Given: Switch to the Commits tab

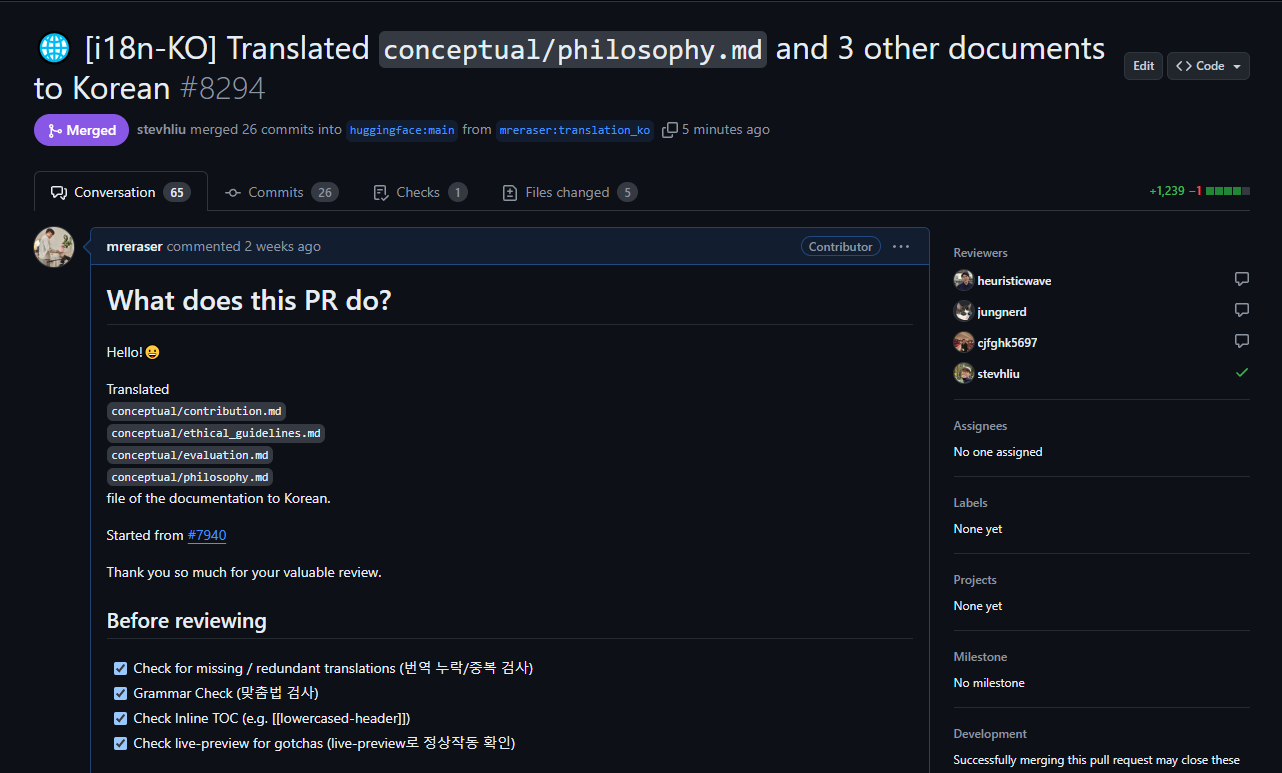Looking at the screenshot, I should [281, 192].
